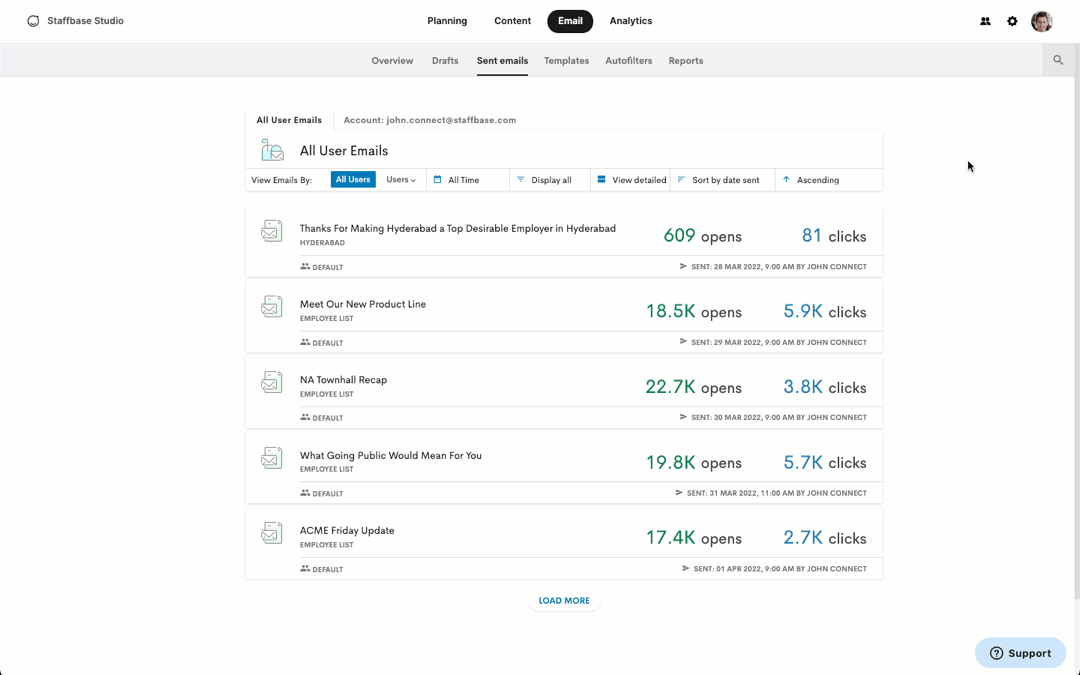The image size is (1080, 675).
Task: Switch to the Drafts tab
Action: click(x=445, y=61)
